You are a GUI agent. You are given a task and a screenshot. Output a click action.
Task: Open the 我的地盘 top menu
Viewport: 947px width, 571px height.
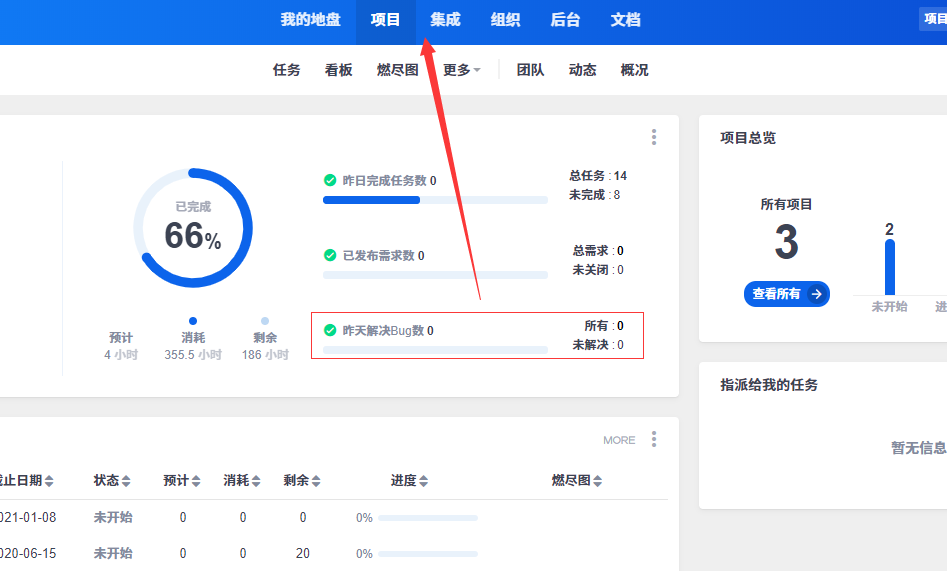(x=310, y=20)
